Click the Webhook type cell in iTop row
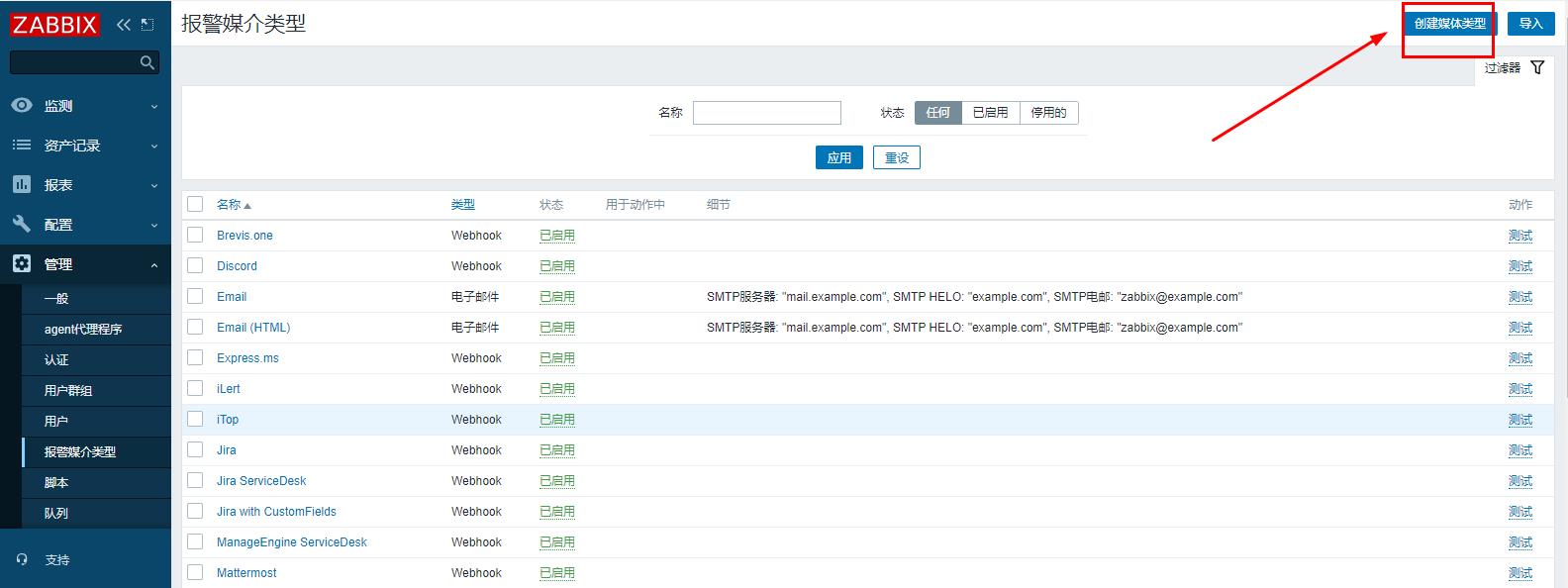This screenshot has height=588, width=1568. pyautogui.click(x=476, y=420)
